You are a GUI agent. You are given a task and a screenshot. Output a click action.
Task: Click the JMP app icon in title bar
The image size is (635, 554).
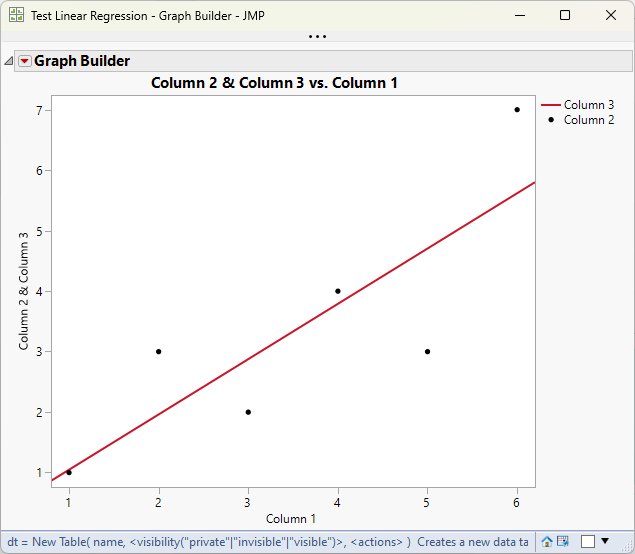[16, 15]
